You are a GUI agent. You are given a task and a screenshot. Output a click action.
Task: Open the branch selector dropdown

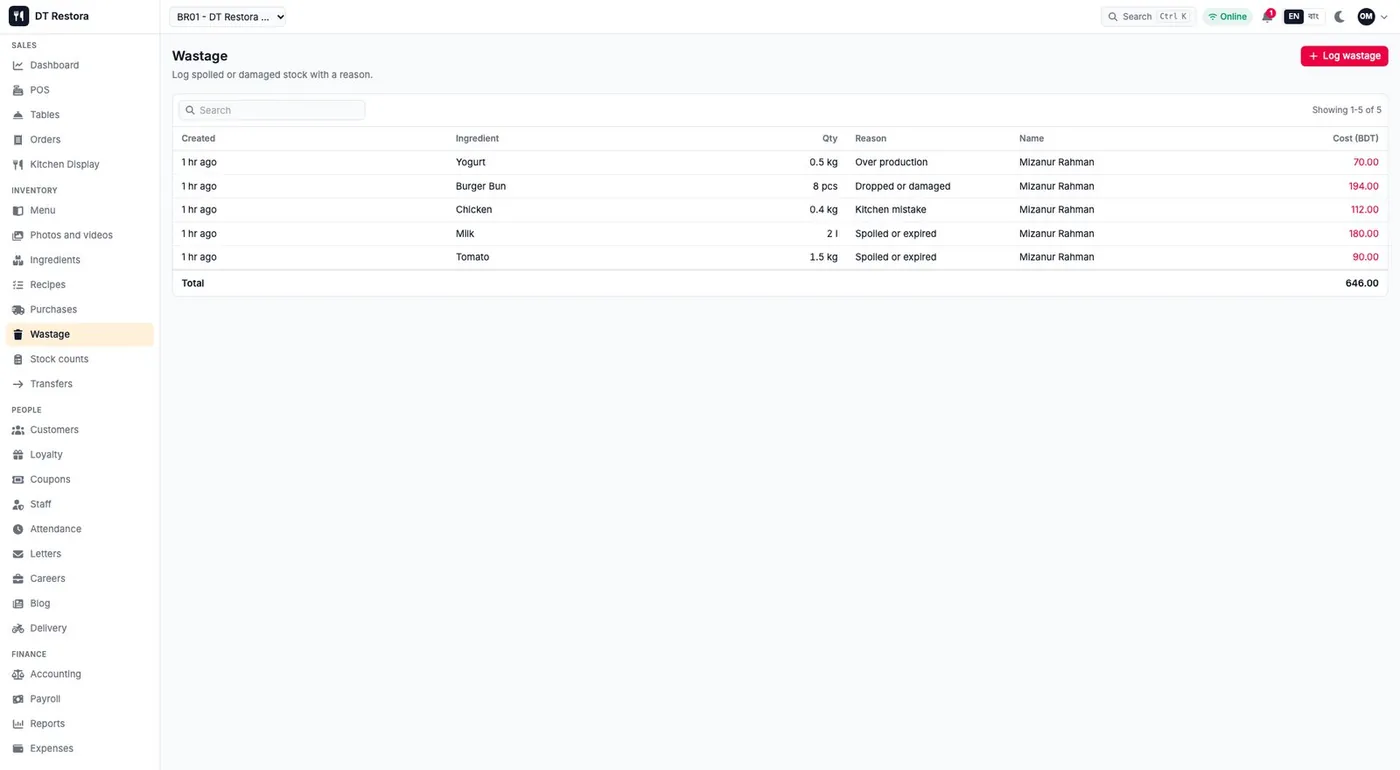click(x=228, y=17)
